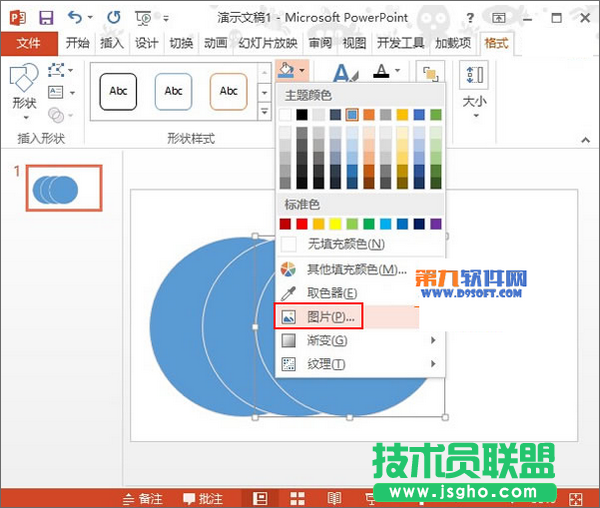Viewport: 600px width, 508px height.
Task: Open the ribbon display options icon
Action: click(499, 18)
